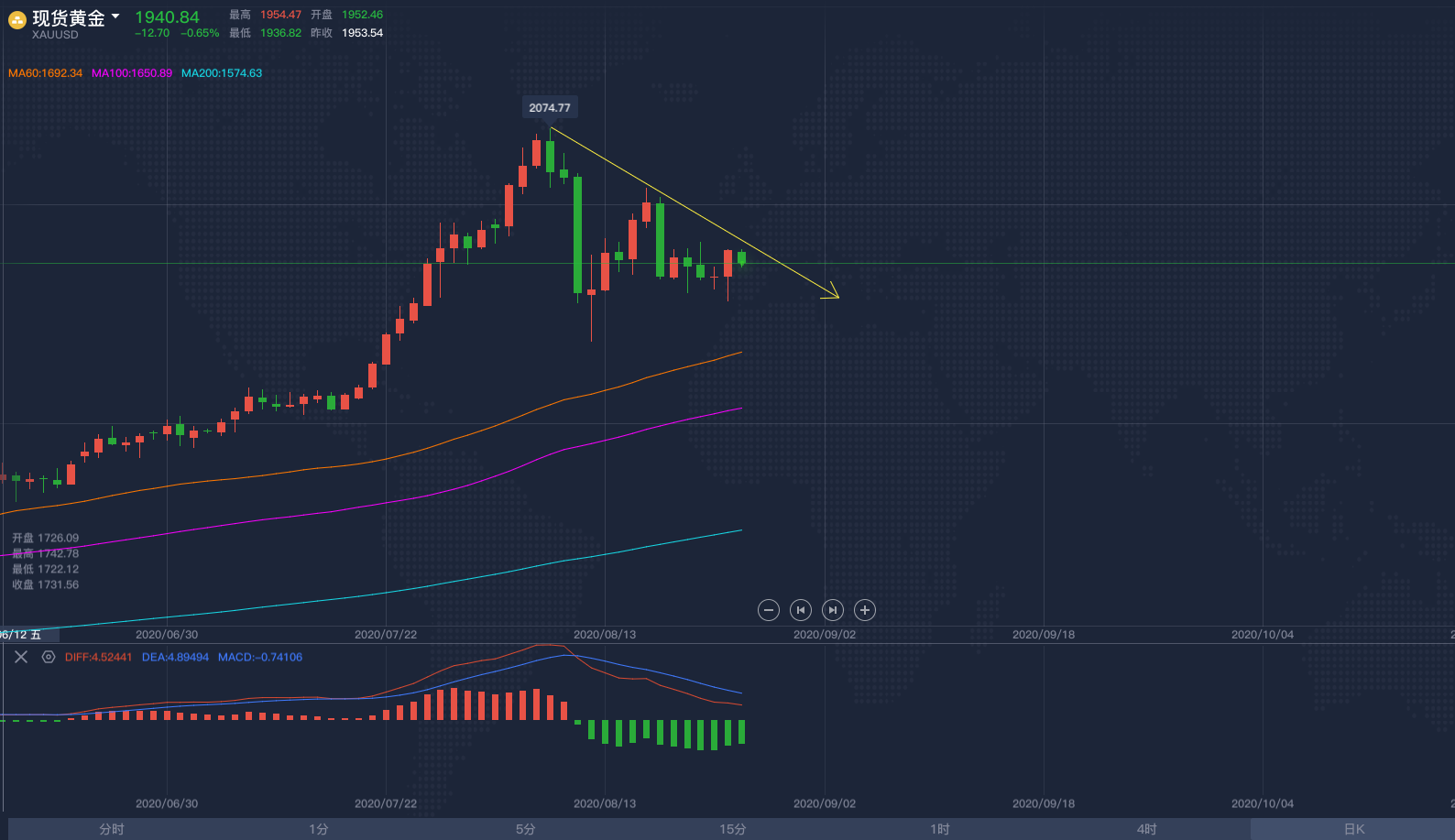Image resolution: width=1455 pixels, height=840 pixels.
Task: Click the MA100:1650.89 indicator label
Action: (132, 73)
